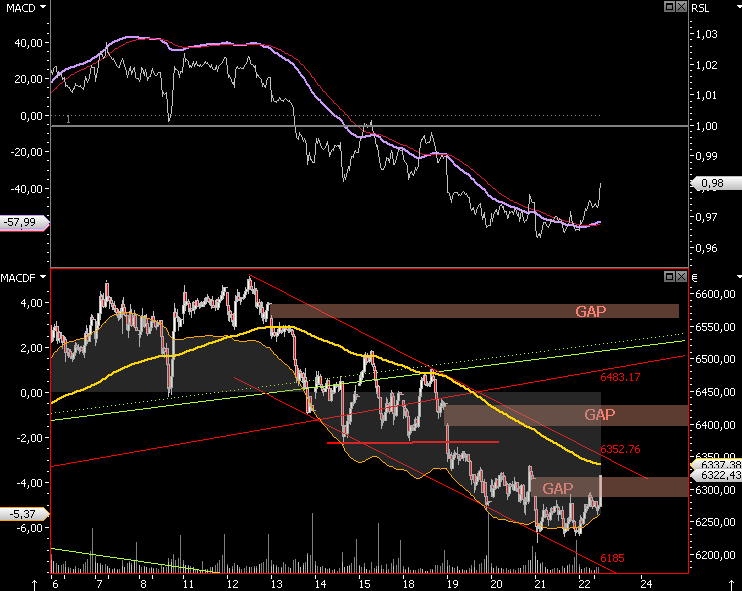Click the 6200,00 price scale value

(715, 555)
